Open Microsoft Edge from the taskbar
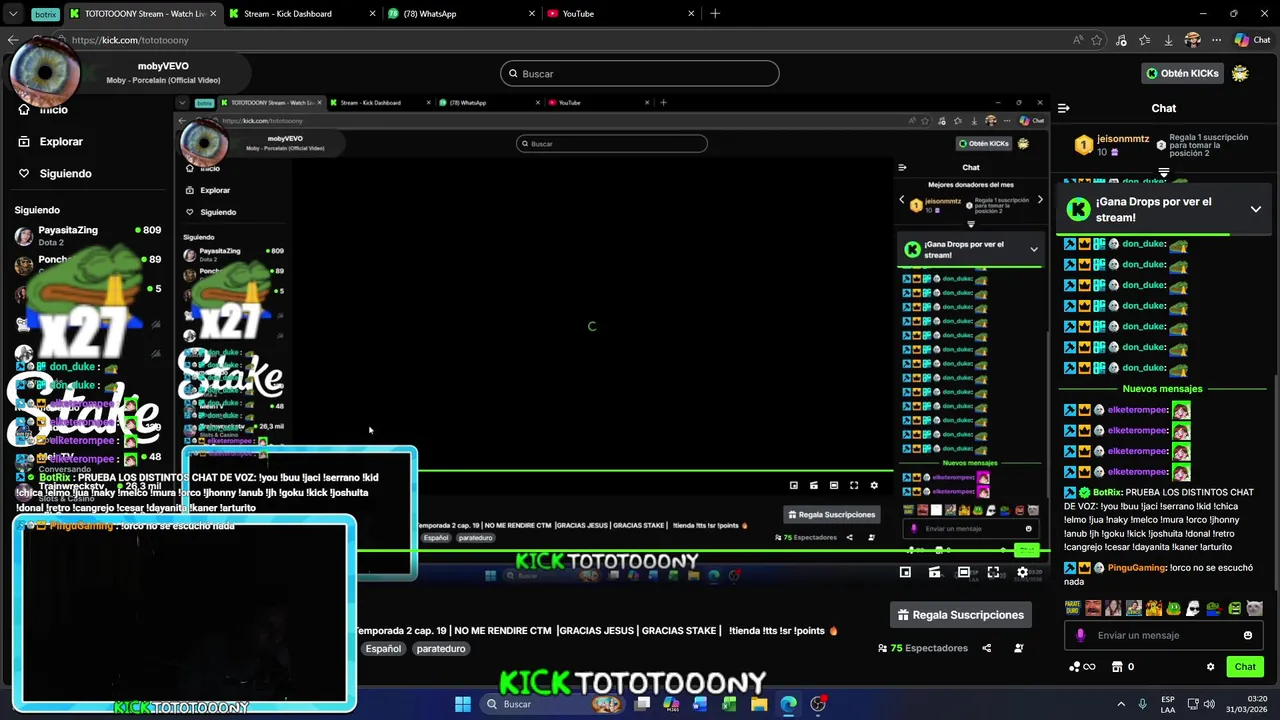Screen dimensions: 1280x720 point(788,704)
